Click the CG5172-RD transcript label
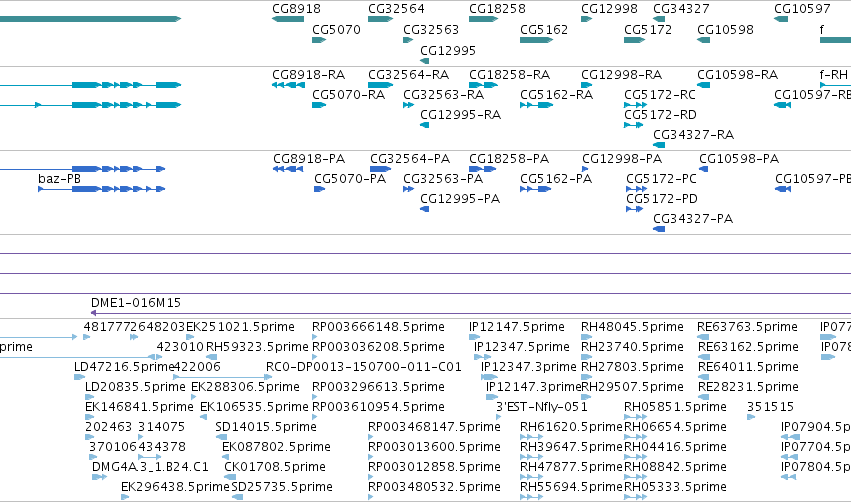 (x=661, y=115)
